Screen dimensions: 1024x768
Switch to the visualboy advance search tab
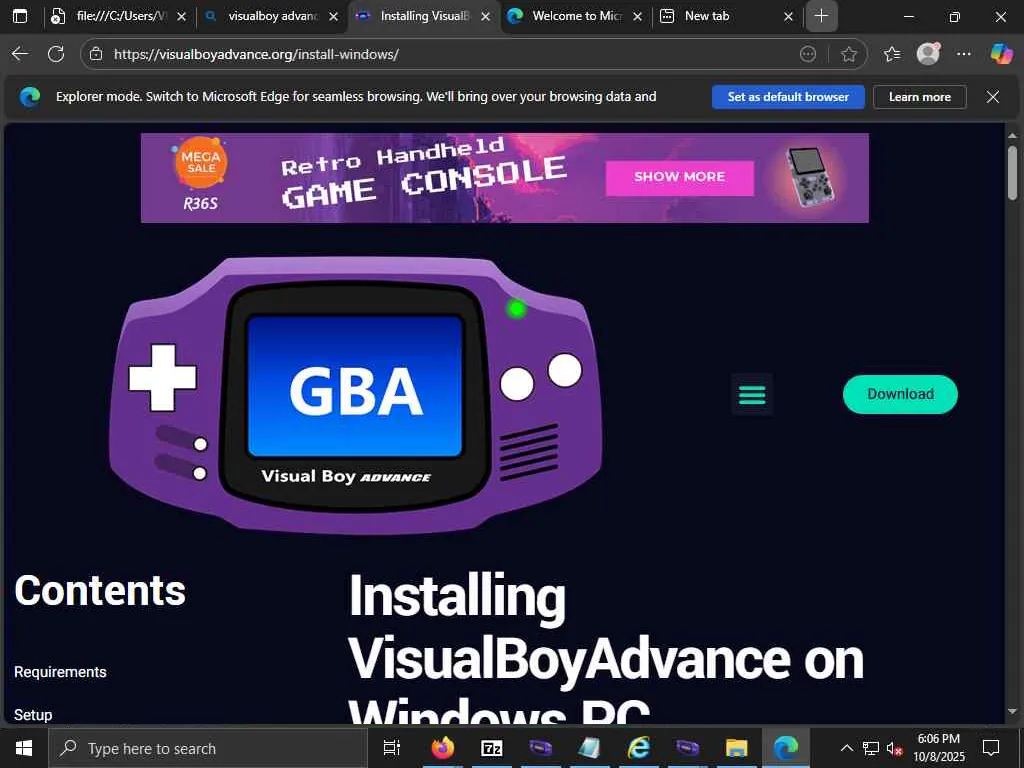pyautogui.click(x=272, y=16)
